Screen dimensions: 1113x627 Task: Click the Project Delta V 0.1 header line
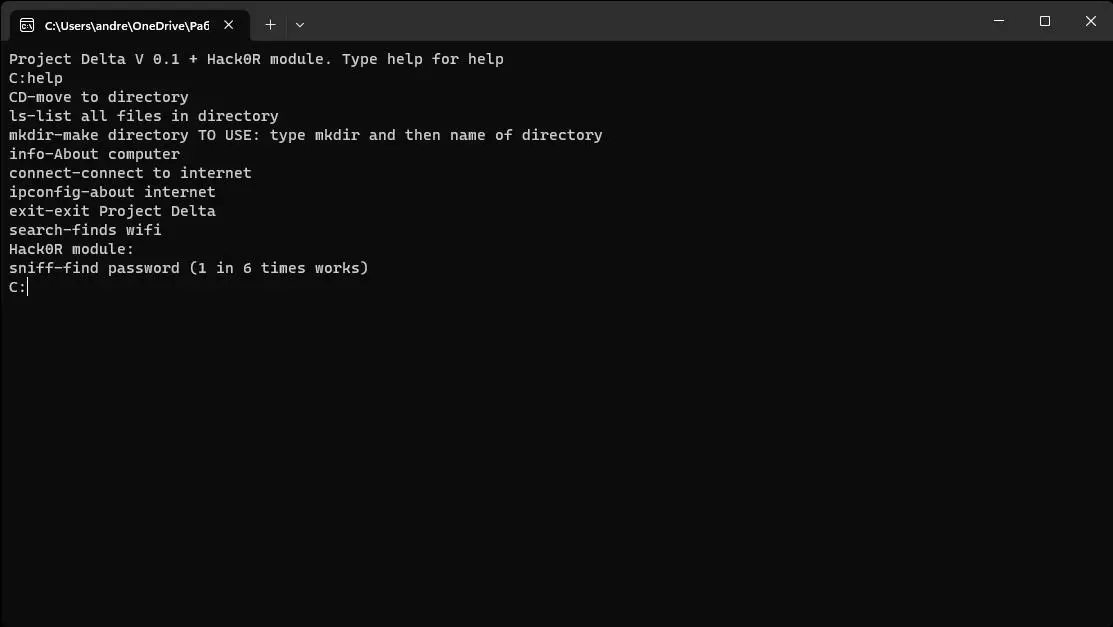click(256, 59)
